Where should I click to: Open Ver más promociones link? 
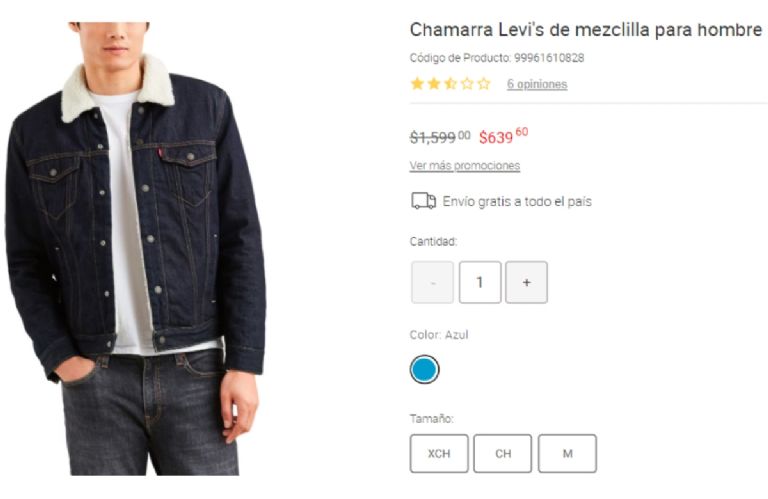point(464,166)
